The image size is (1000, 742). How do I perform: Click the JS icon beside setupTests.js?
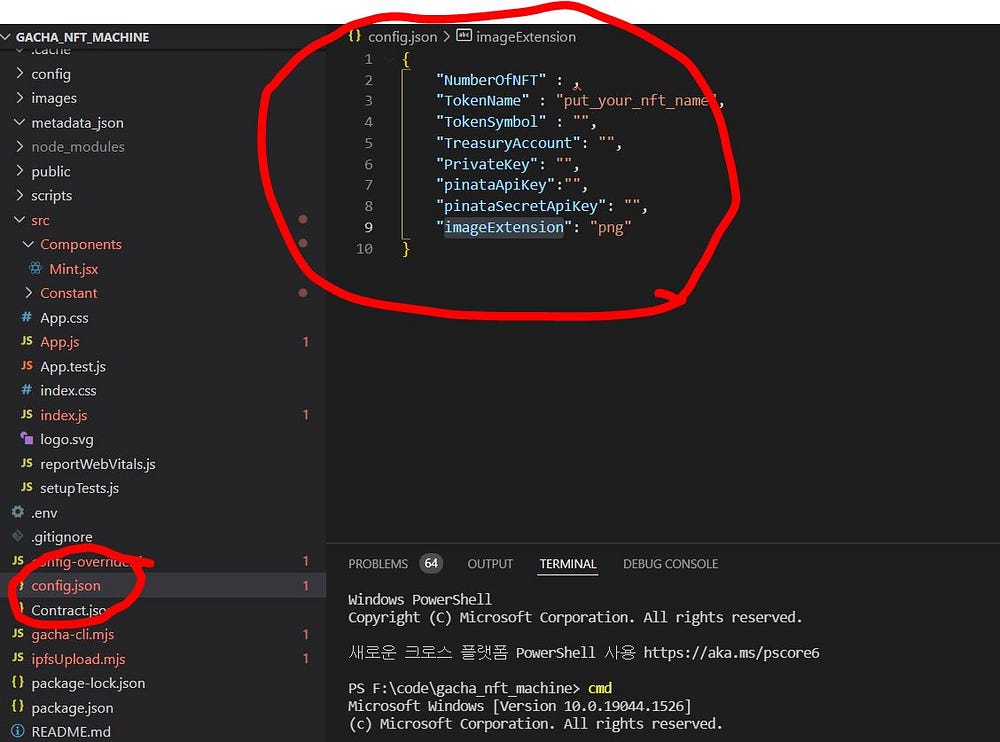(26, 487)
